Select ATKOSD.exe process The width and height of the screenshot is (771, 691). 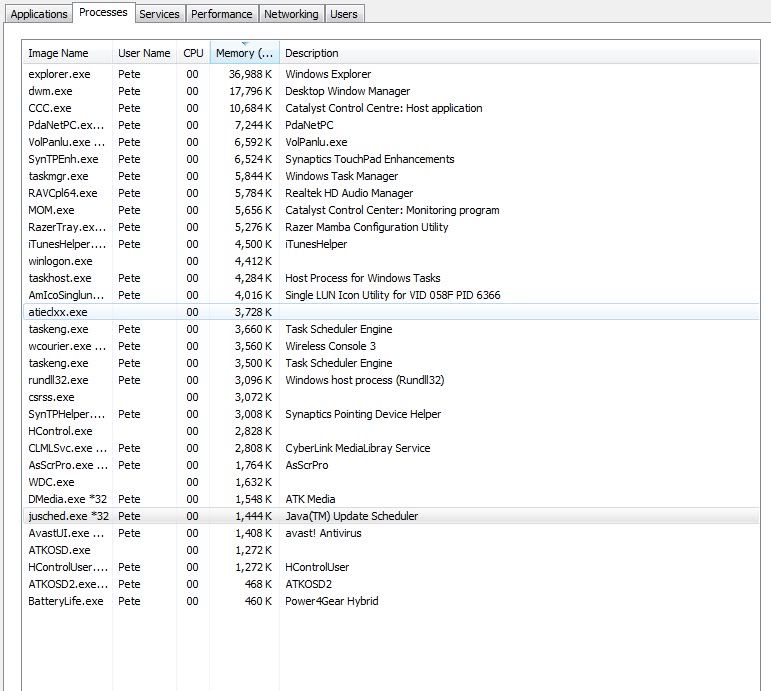point(391,550)
